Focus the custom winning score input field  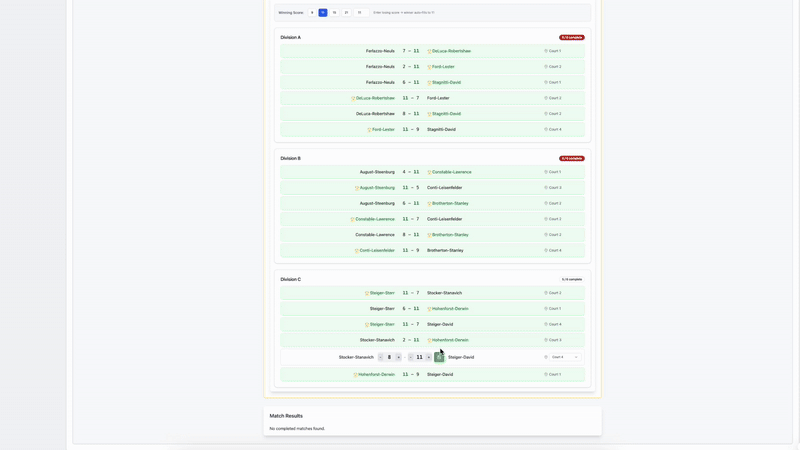[361, 13]
